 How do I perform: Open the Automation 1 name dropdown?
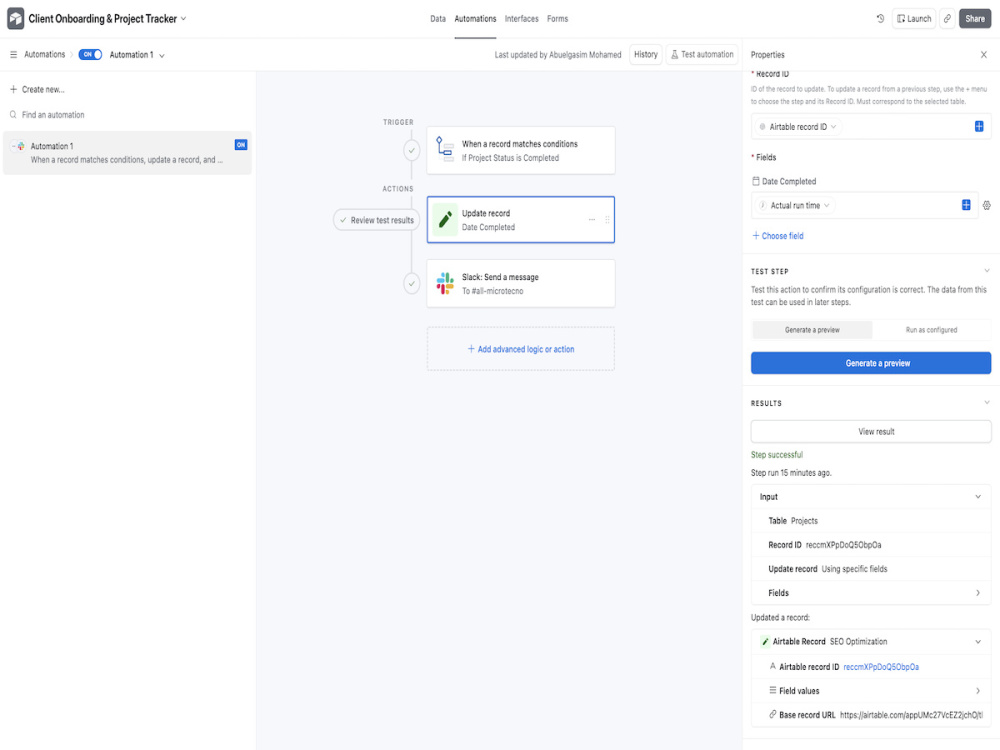tap(162, 55)
